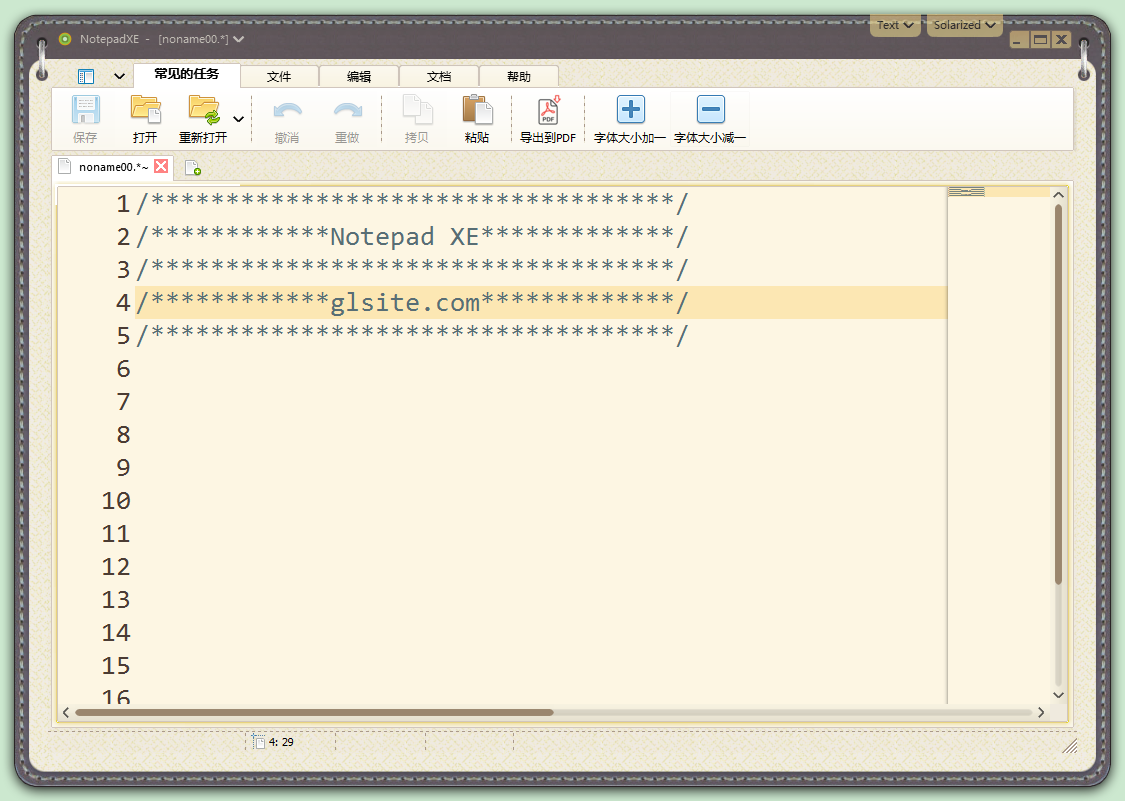The image size is (1125, 801).
Task: Click the Reopen (重新打开) icon
Action: pos(204,110)
